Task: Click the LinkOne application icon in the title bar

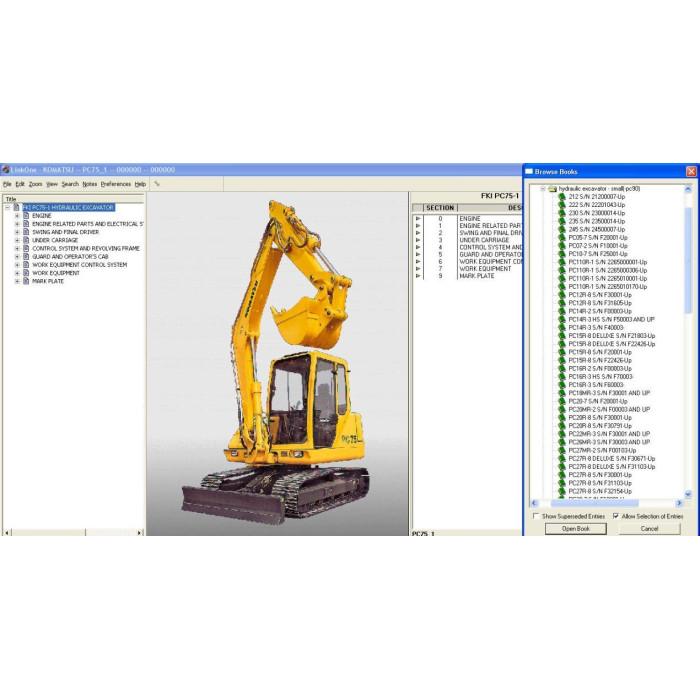Action: pyautogui.click(x=5, y=170)
